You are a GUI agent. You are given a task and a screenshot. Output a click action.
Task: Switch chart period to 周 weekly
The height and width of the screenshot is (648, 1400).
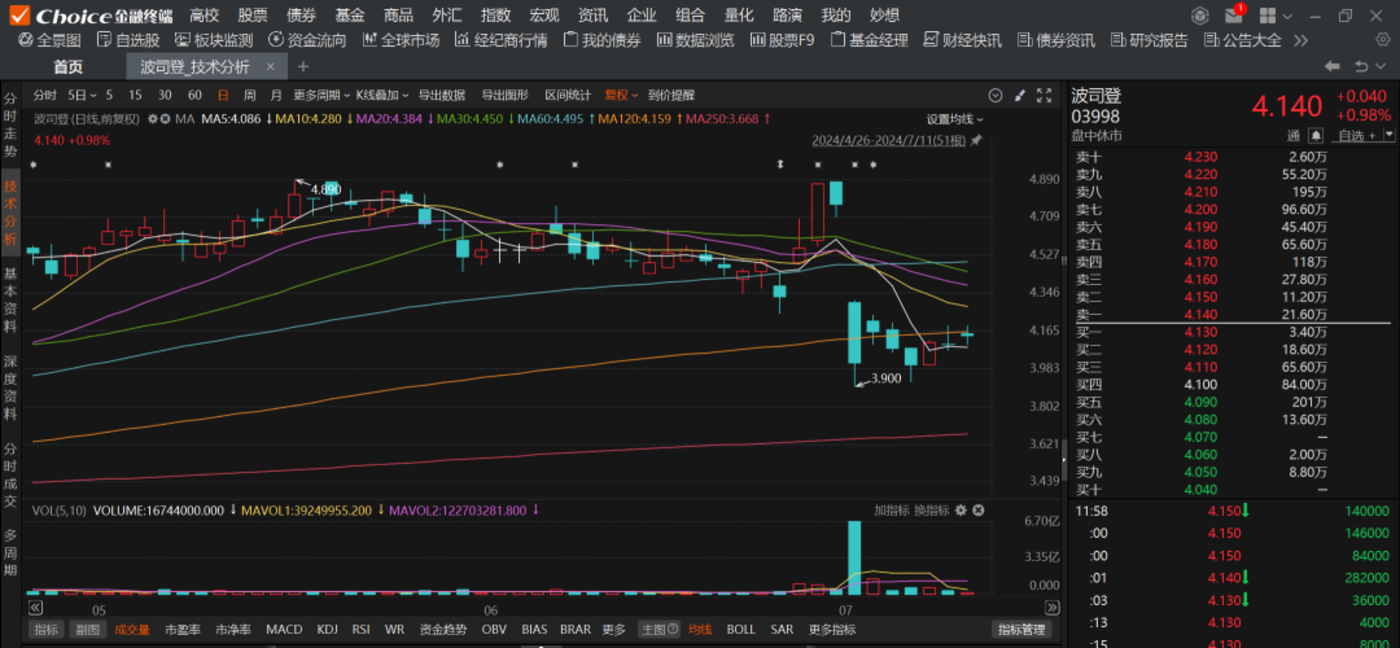pyautogui.click(x=249, y=95)
